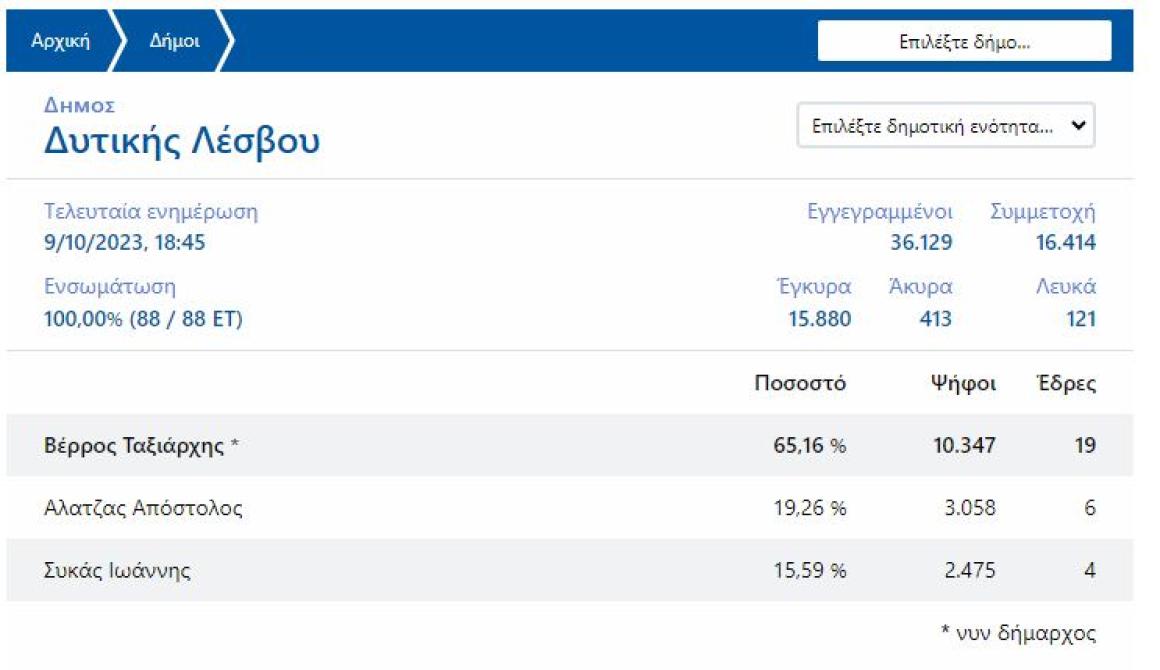This screenshot has width=1160, height=670.
Task: Click the Εγγεγραμμένοι 36.129 figure
Action: pos(921,243)
